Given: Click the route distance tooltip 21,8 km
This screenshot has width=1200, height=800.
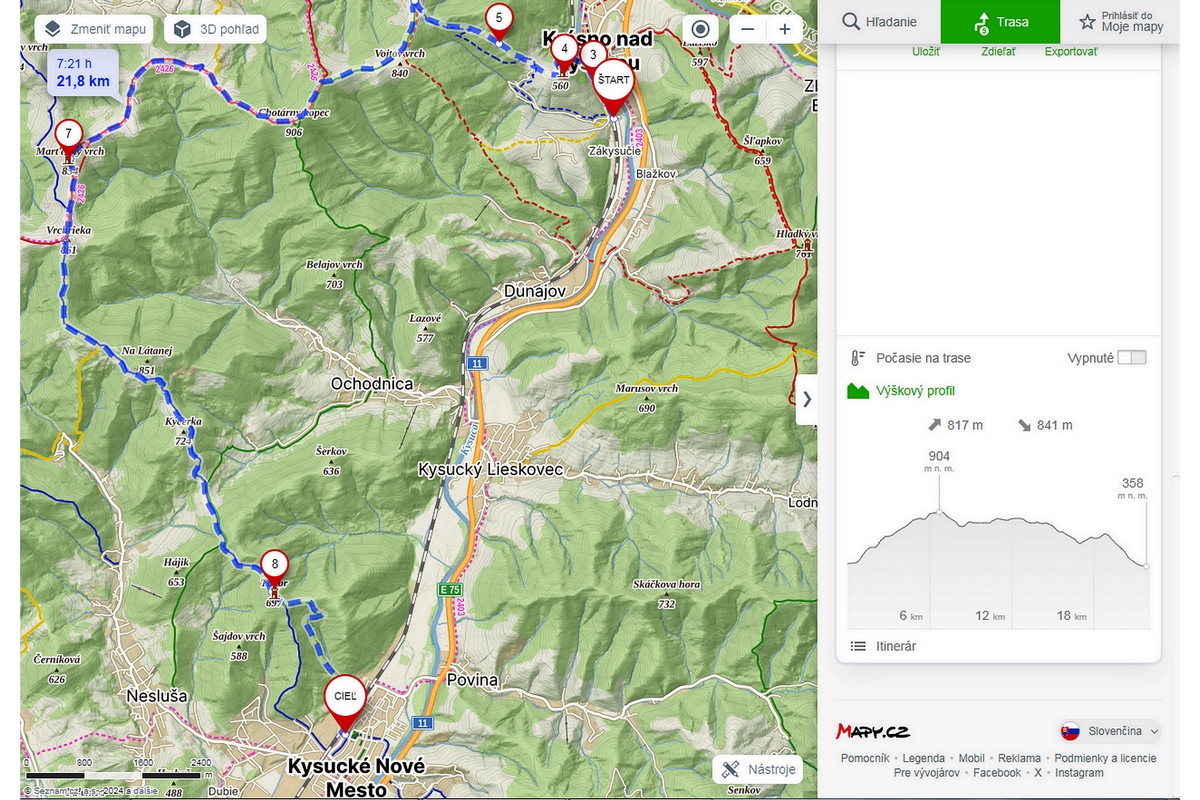Looking at the screenshot, I should pyautogui.click(x=83, y=73).
